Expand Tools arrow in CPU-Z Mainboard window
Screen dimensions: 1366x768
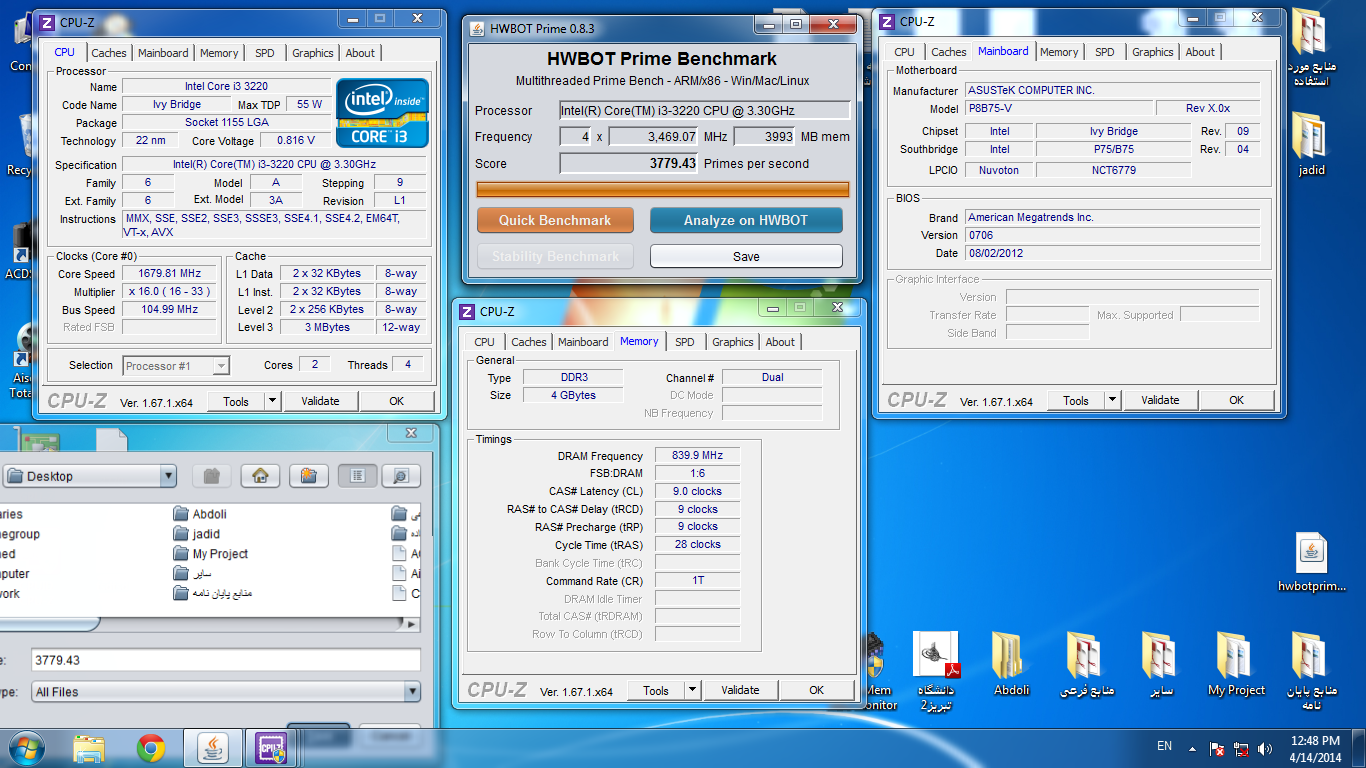1112,400
